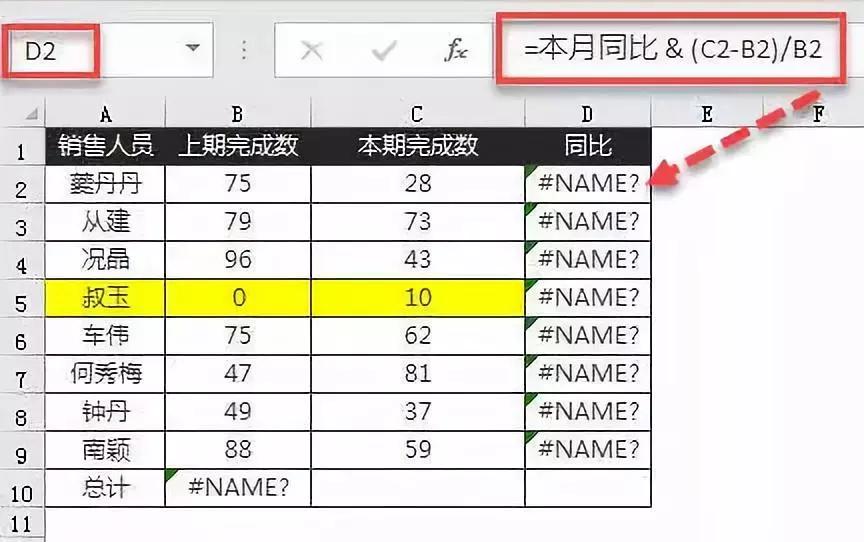The image size is (864, 542).
Task: Click header cell 本期完成数
Action: 418,146
